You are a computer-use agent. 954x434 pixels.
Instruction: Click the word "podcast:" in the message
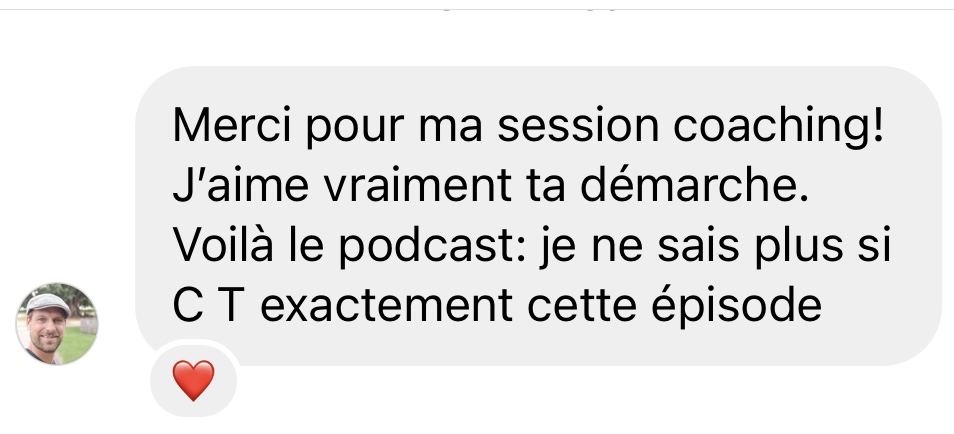pyautogui.click(x=432, y=247)
